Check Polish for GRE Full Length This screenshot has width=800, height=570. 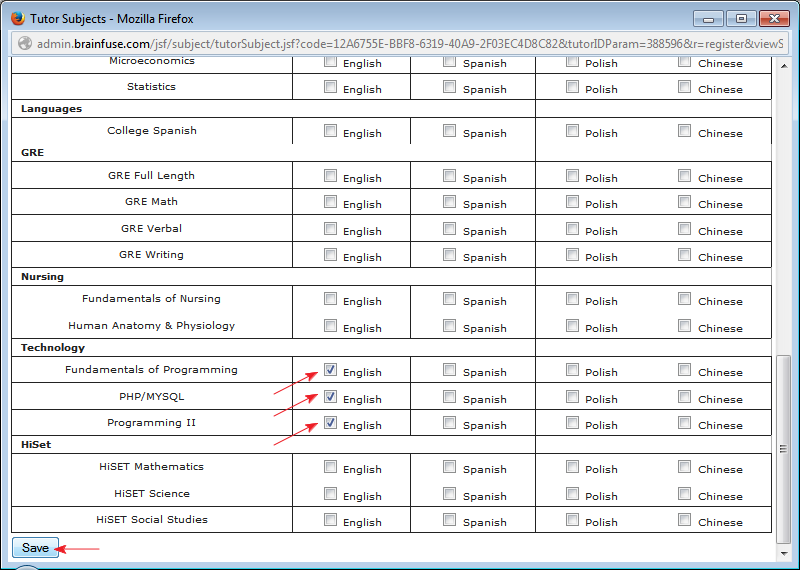[572, 176]
